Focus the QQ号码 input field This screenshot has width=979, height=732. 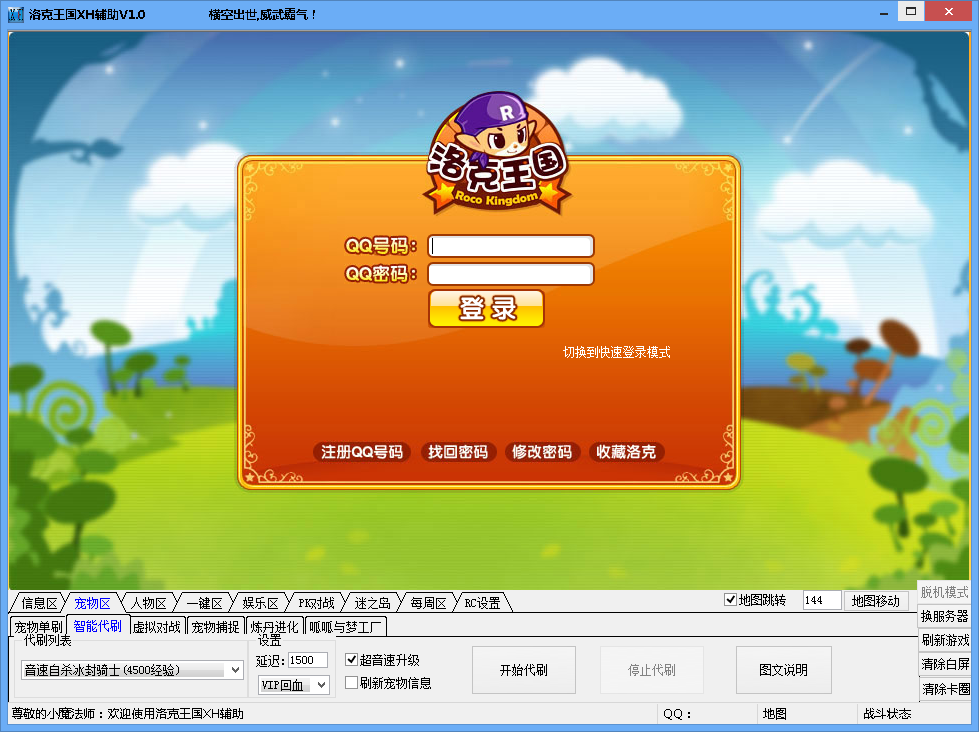[x=511, y=246]
